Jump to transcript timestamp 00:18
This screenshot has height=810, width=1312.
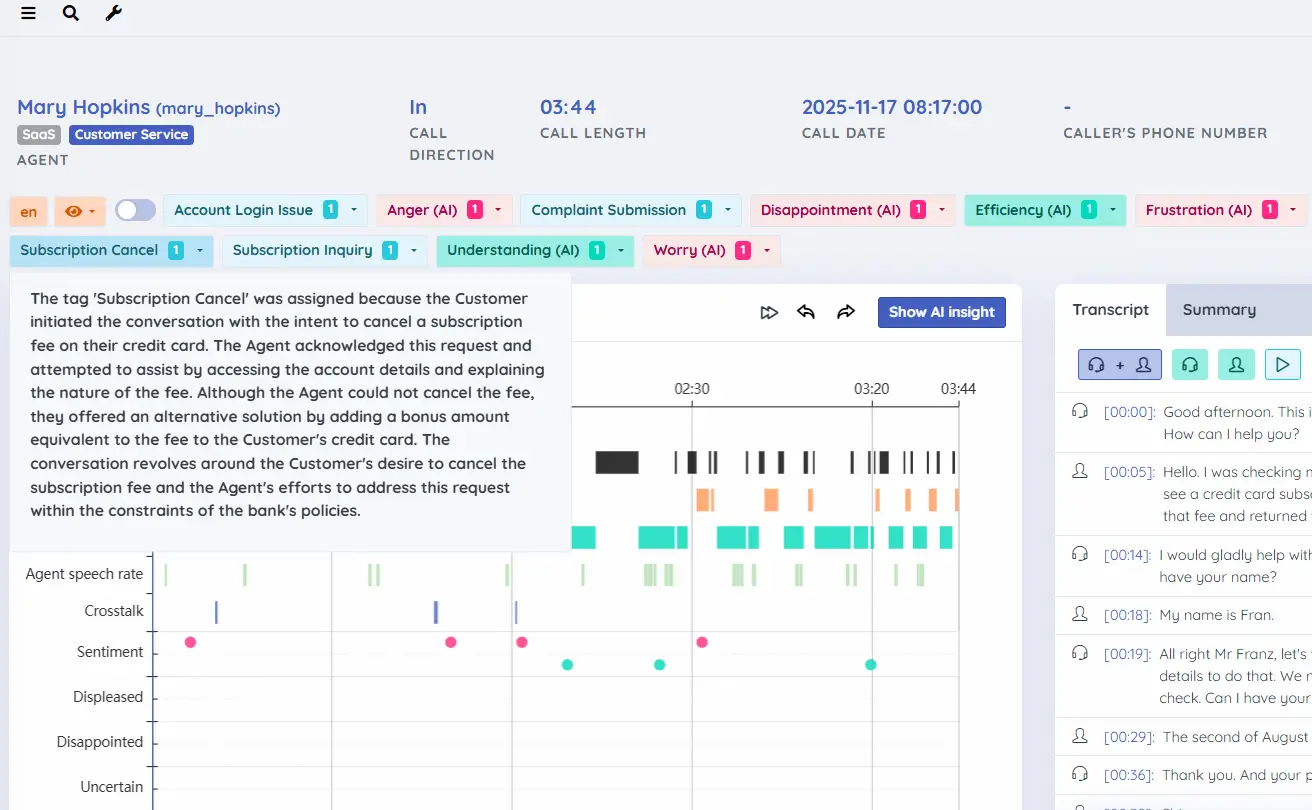pos(1128,615)
